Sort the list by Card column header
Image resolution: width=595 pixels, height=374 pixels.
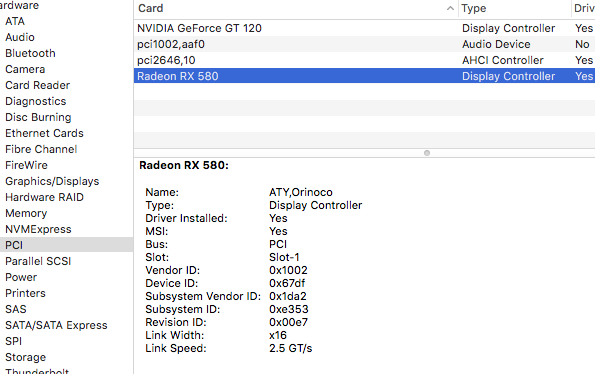151,8
